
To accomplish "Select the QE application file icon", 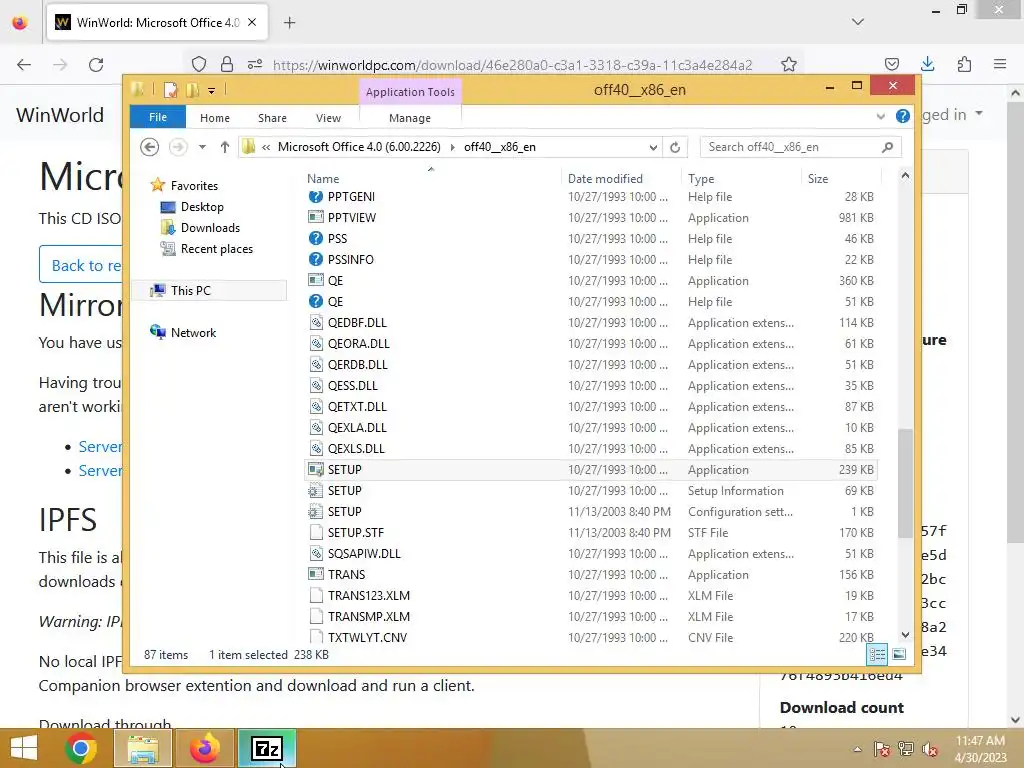I will (x=315, y=280).
